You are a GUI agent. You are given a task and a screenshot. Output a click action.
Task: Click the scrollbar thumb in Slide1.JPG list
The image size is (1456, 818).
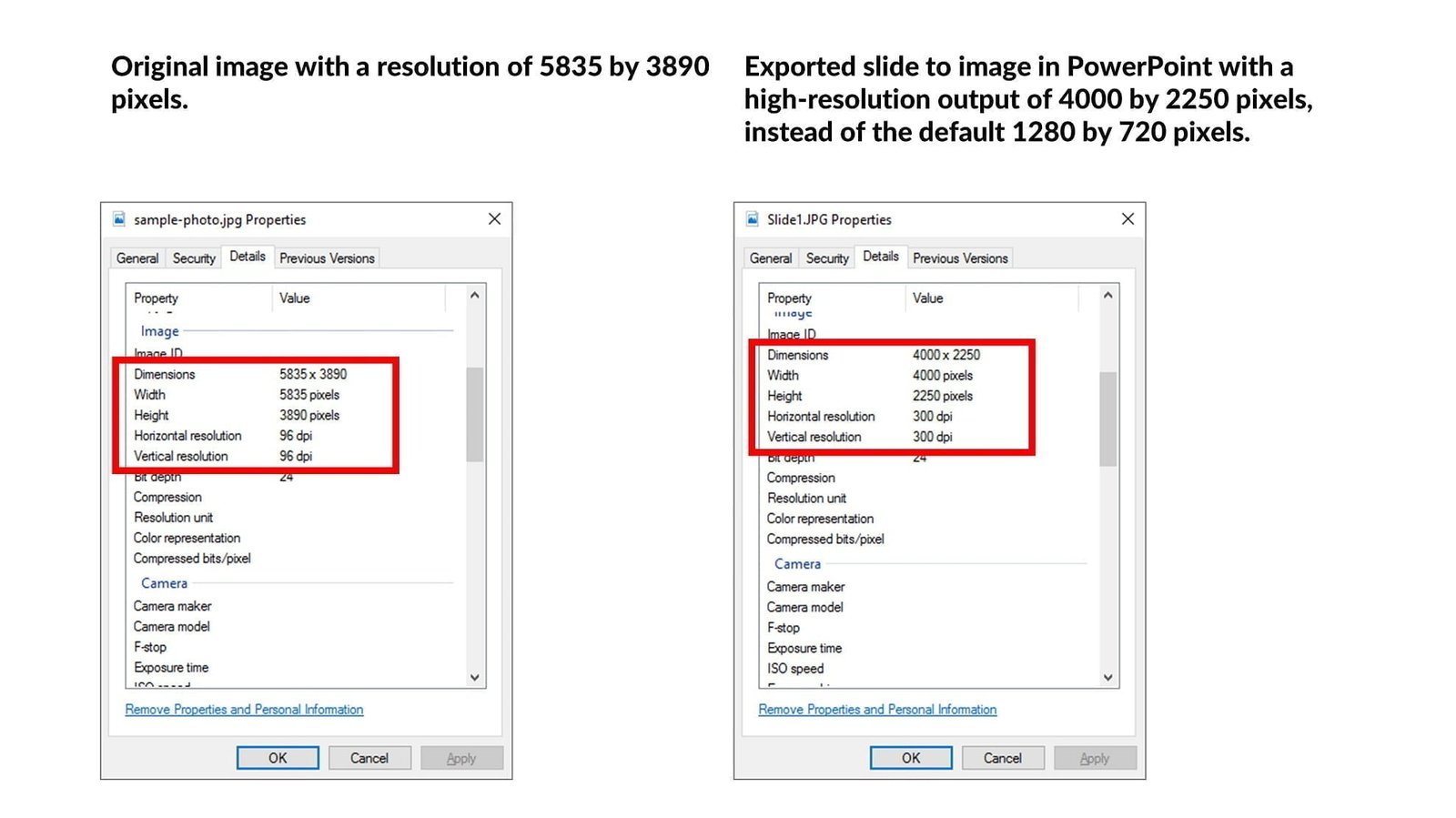[1107, 419]
